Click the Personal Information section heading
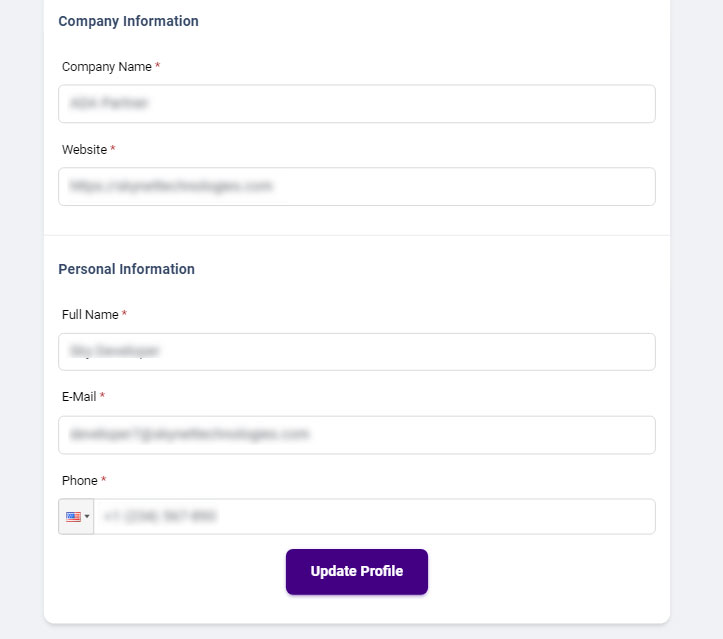The width and height of the screenshot is (723, 639). point(126,269)
